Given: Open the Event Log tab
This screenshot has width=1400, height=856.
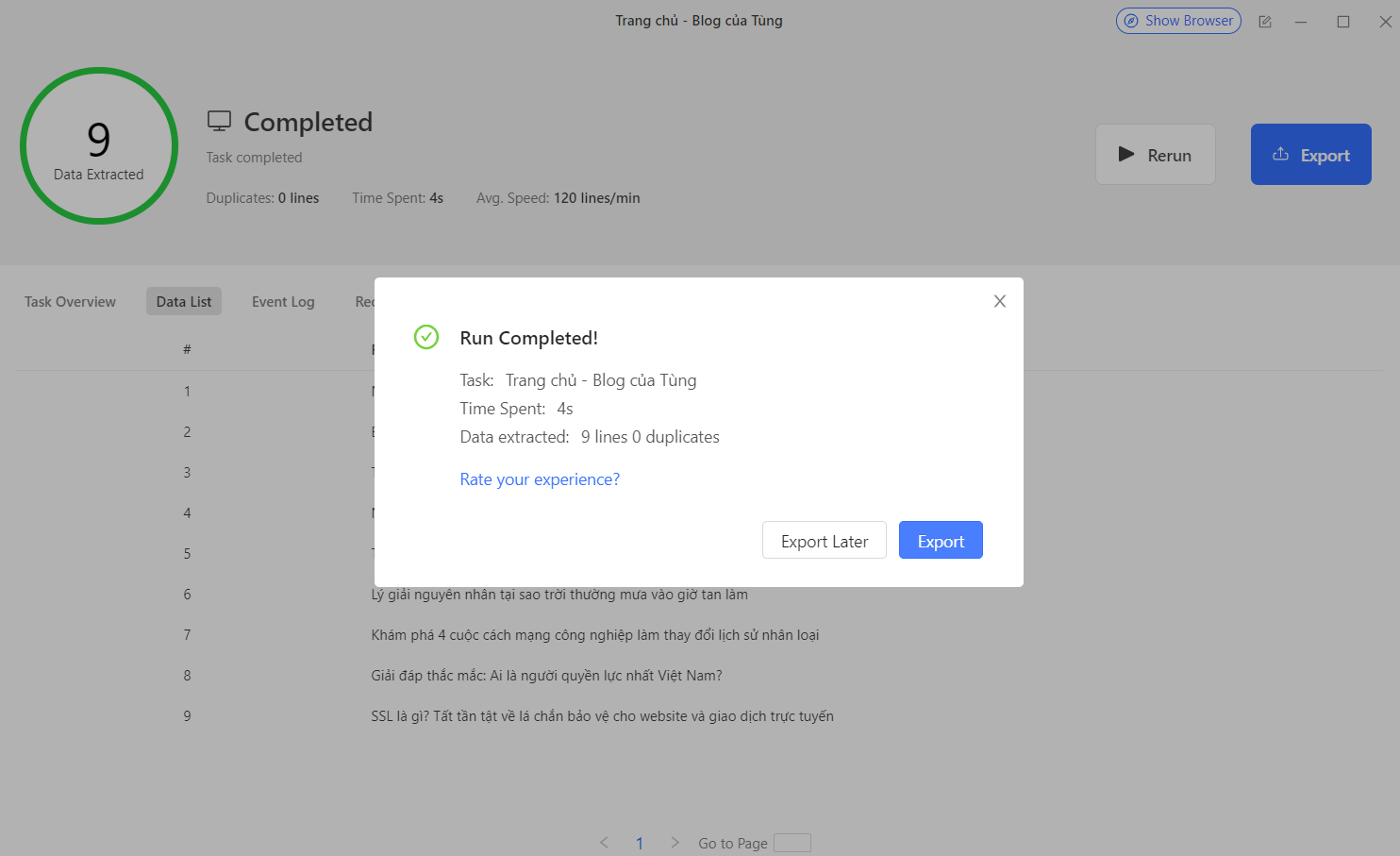Looking at the screenshot, I should [x=283, y=302].
